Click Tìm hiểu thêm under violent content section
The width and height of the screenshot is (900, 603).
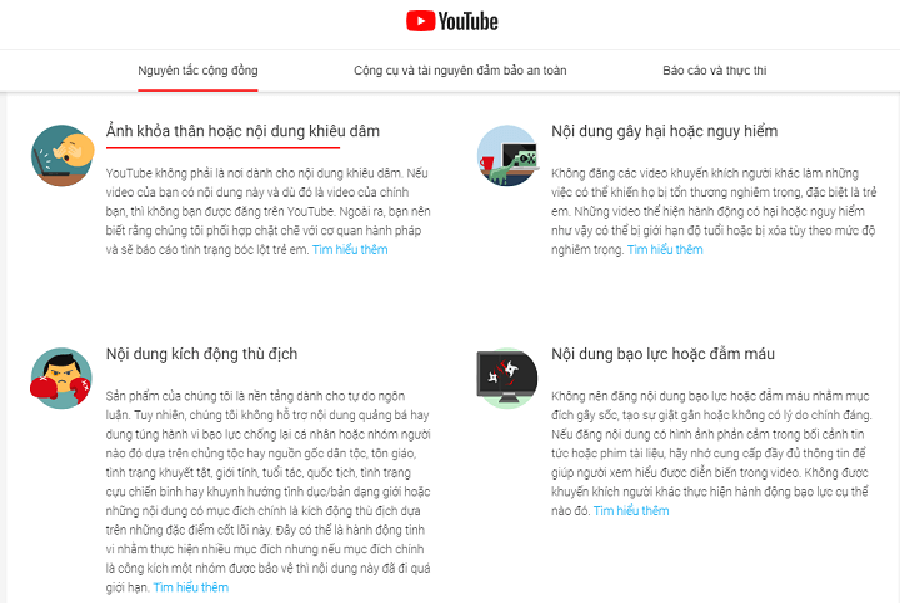[x=631, y=510]
